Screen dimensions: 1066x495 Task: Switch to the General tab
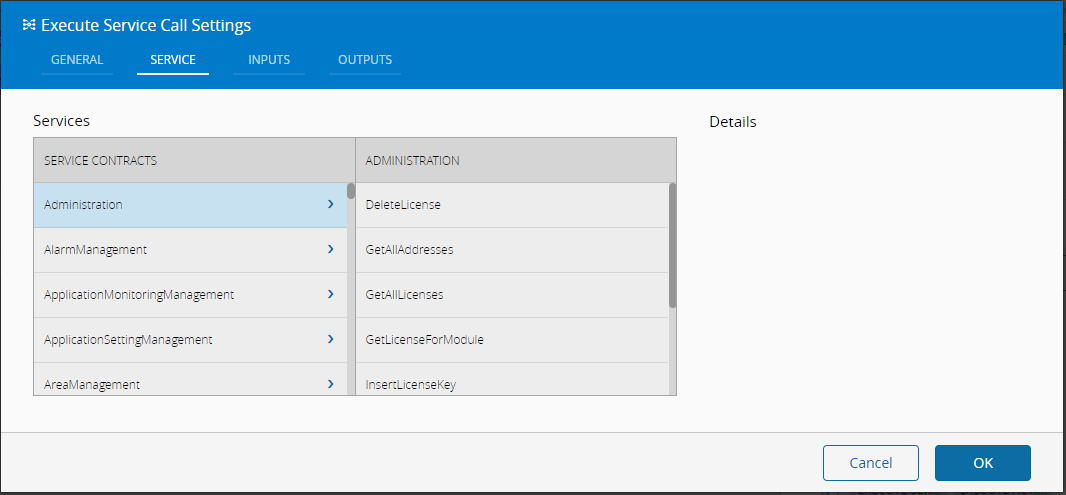point(77,60)
